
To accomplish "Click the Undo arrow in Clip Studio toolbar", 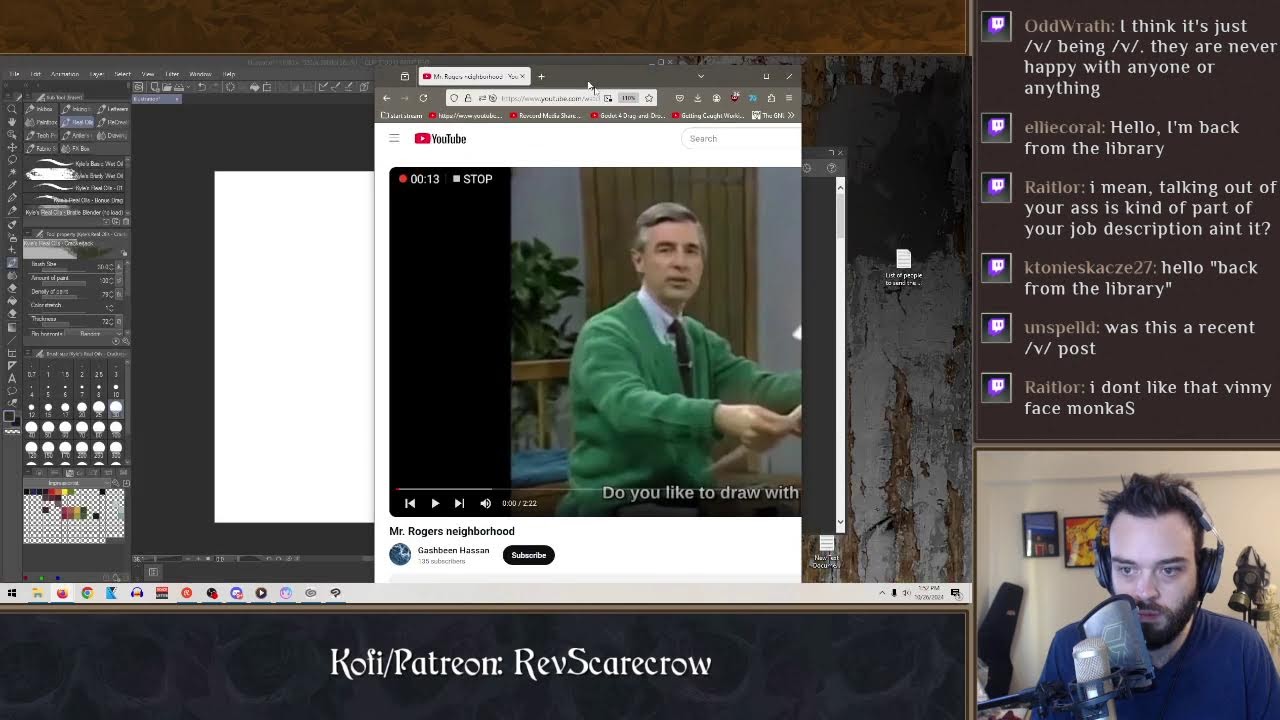I will point(201,87).
